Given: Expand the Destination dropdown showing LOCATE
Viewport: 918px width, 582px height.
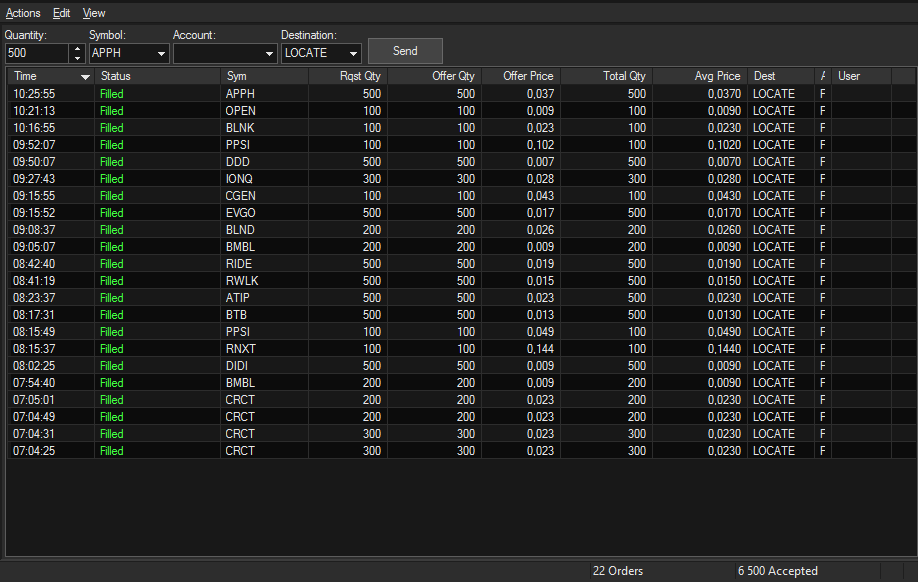Looking at the screenshot, I should click(353, 54).
